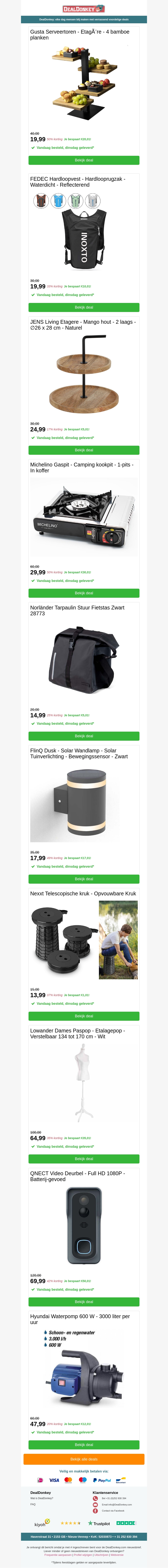The height and width of the screenshot is (1568, 168).
Task: Click the Bekijk deal button under Gusta Serveertoren
Action: coord(84,160)
